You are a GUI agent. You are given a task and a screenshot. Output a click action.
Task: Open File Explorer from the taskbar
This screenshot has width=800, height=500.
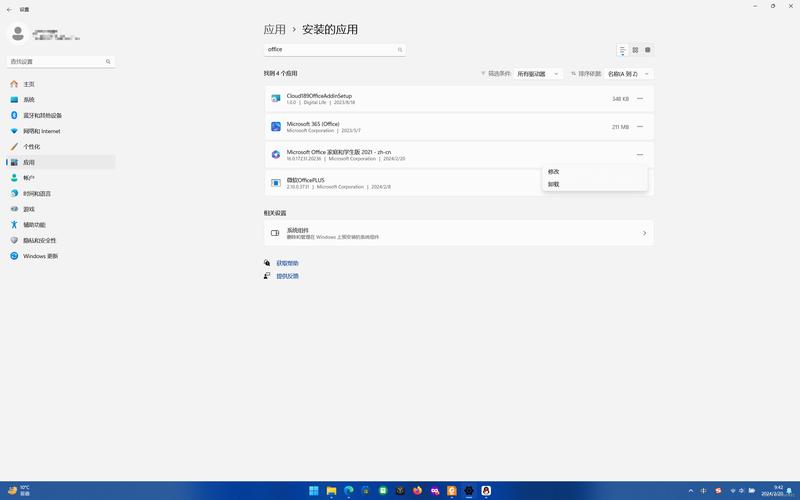point(331,491)
